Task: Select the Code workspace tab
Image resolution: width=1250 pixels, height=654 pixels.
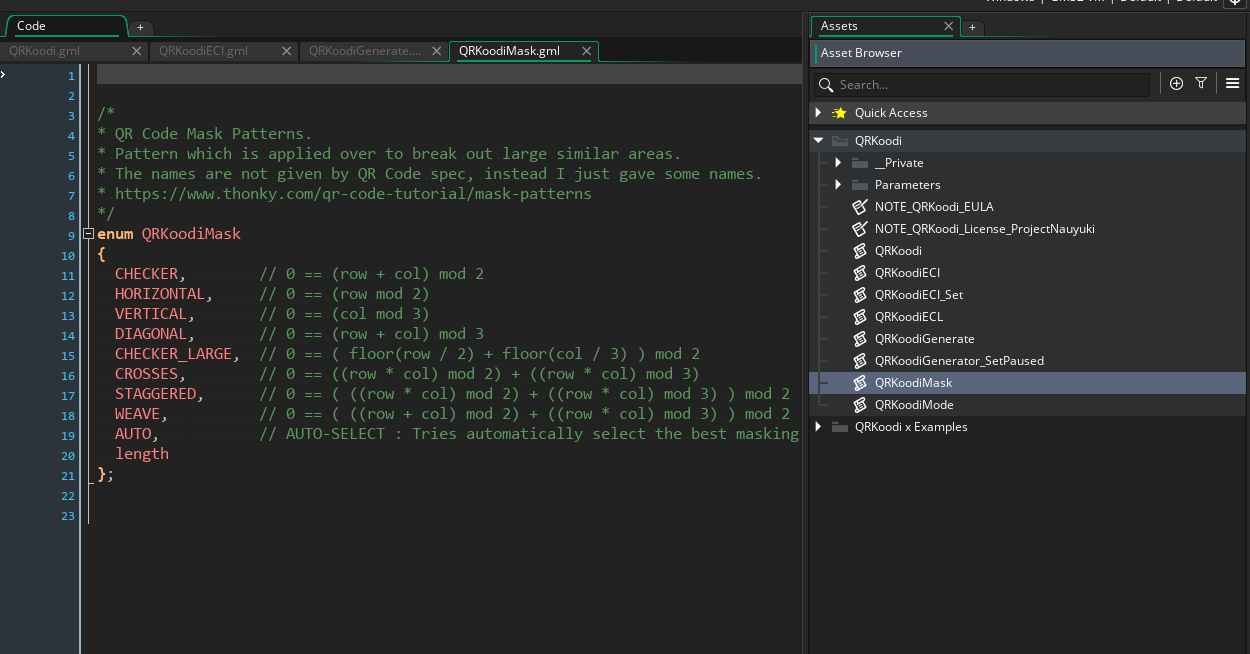Action: 66,26
